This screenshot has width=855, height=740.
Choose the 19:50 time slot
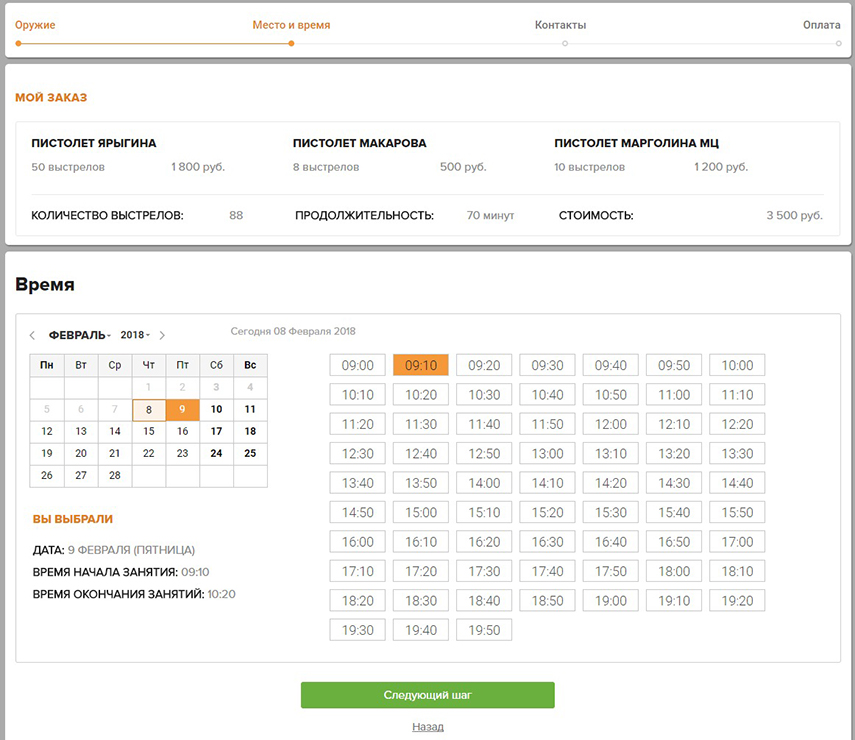(484, 630)
